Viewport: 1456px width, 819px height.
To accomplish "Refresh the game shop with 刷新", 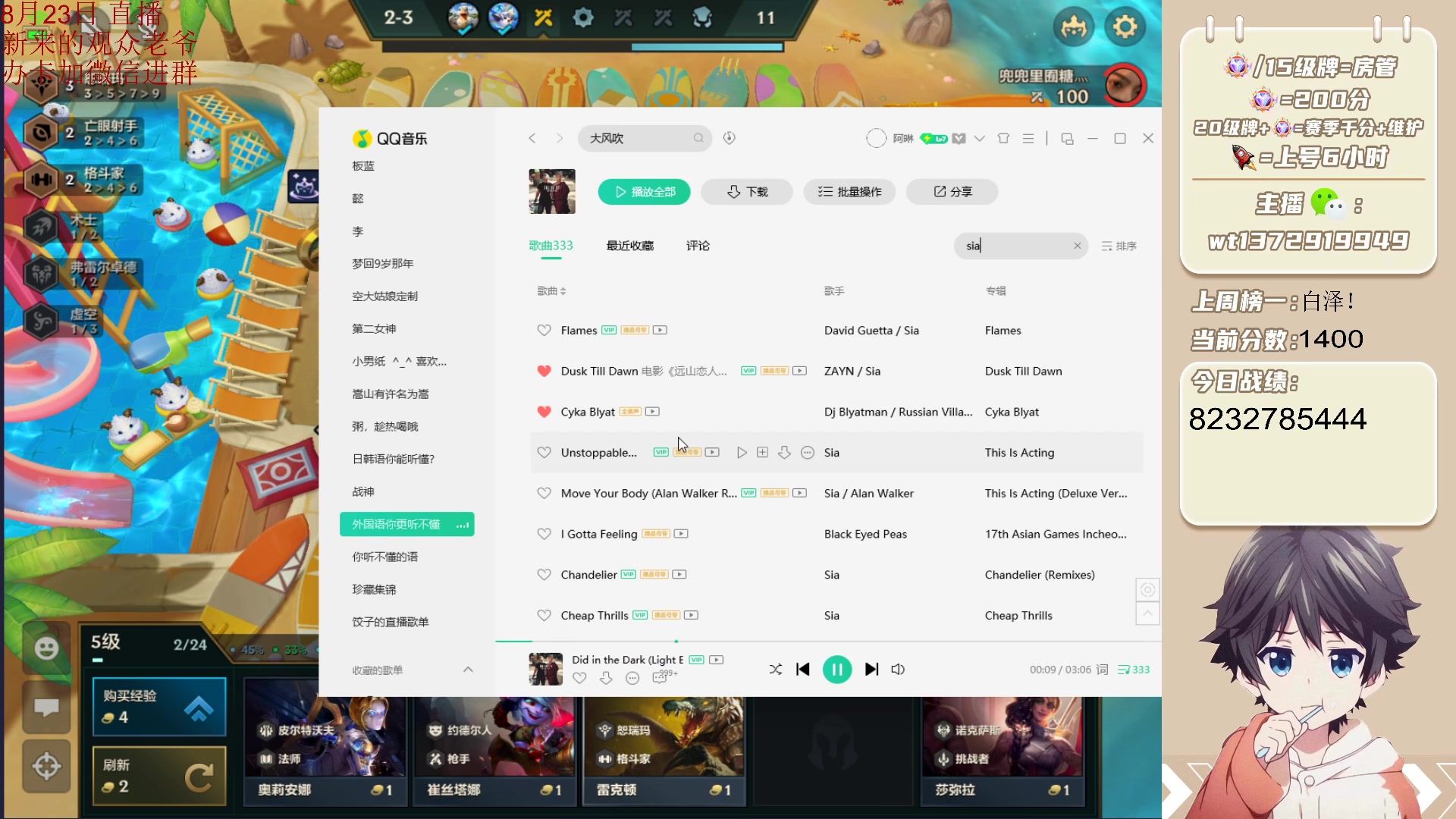I will 159,776.
